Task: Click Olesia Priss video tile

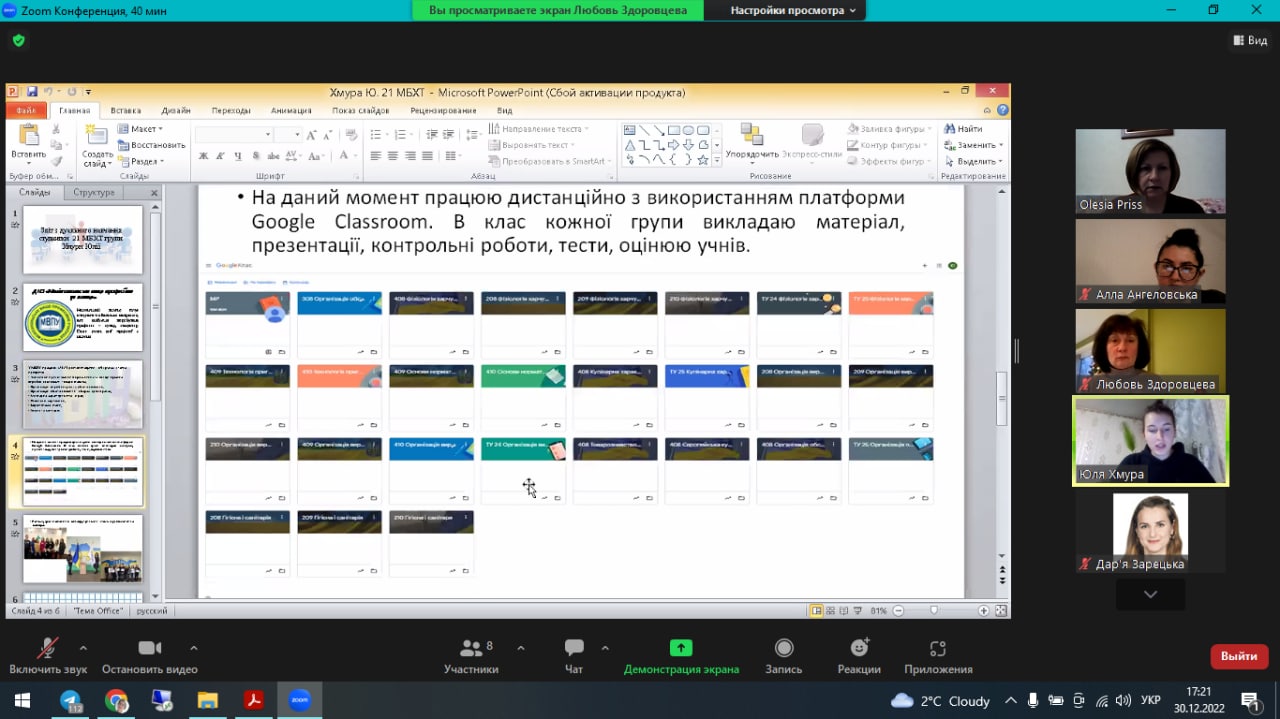Action: (1150, 171)
